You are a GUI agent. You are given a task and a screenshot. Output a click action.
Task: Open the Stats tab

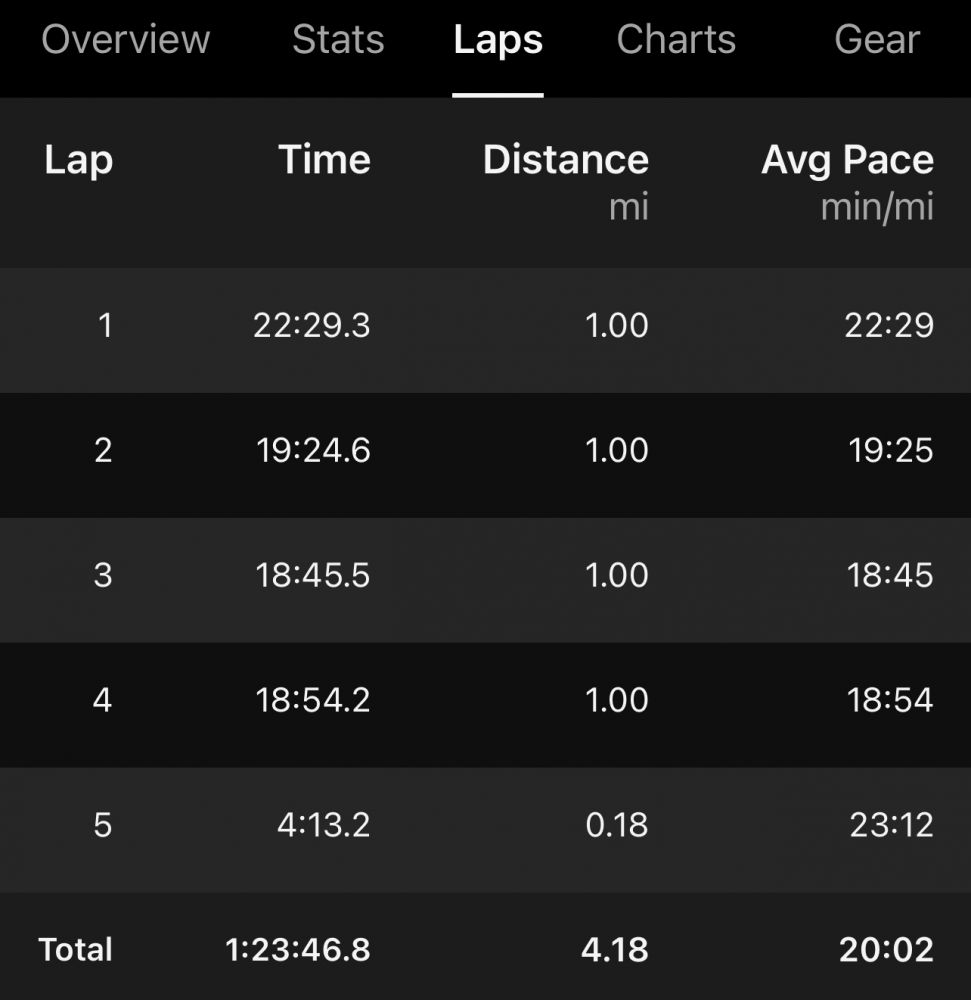point(338,40)
